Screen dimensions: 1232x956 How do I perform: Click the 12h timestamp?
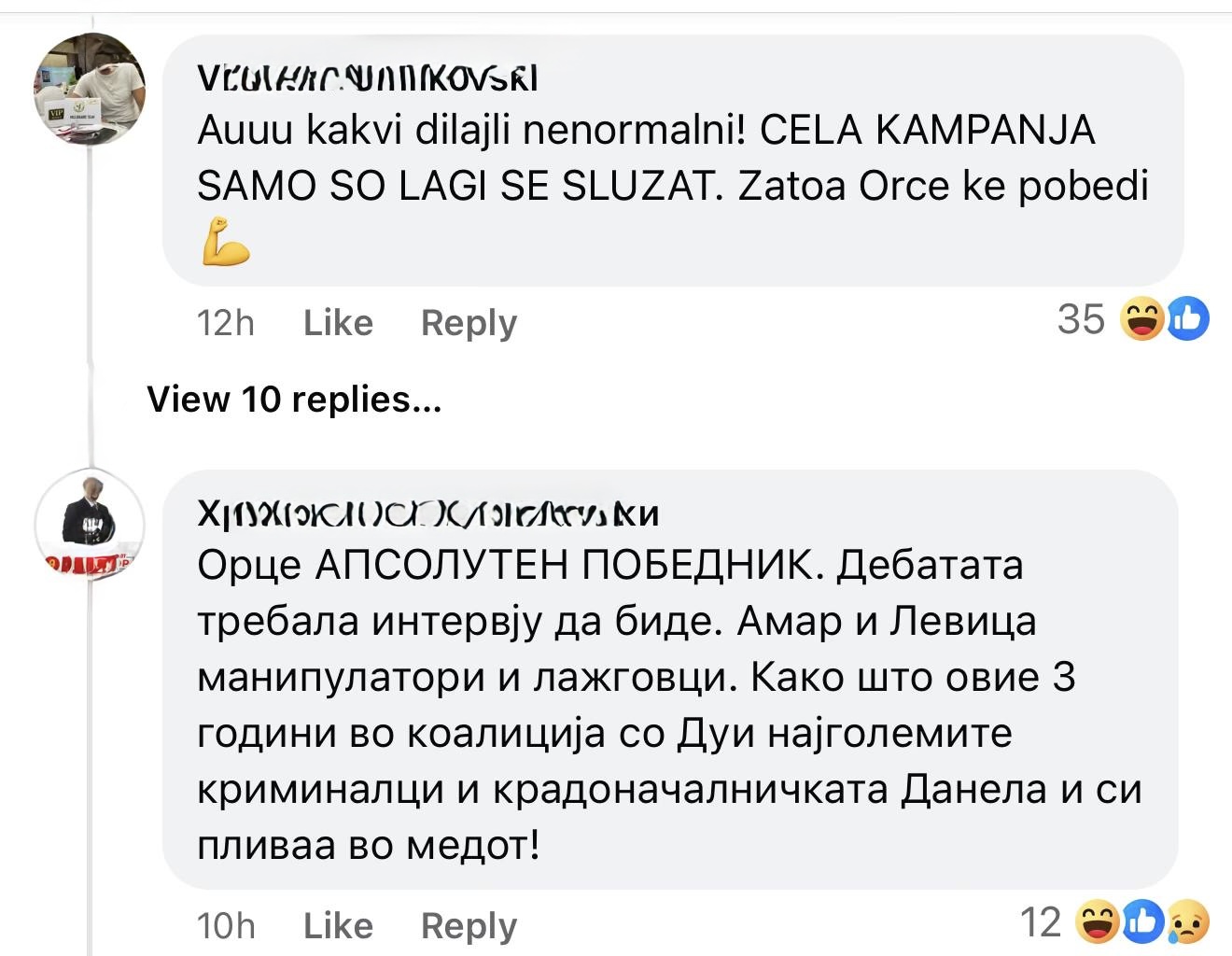tap(225, 323)
